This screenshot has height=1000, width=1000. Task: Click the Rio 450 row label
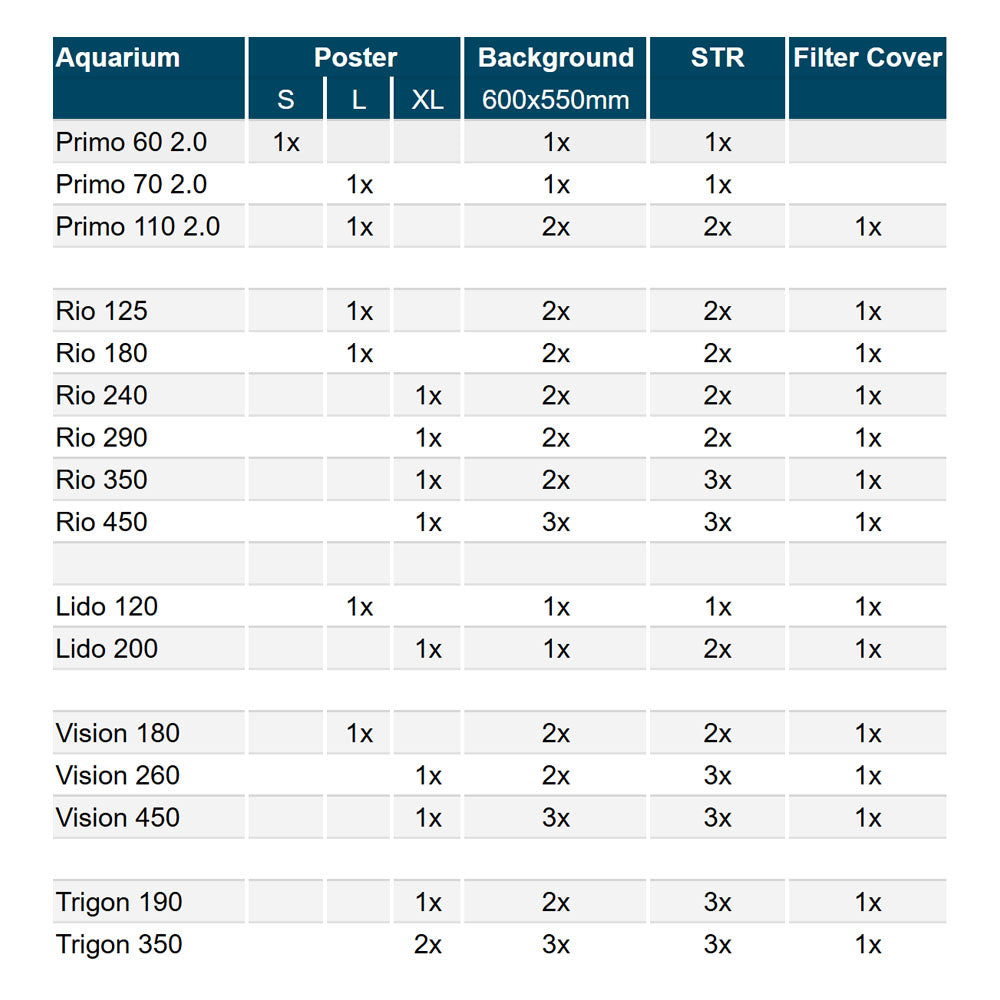pyautogui.click(x=101, y=522)
